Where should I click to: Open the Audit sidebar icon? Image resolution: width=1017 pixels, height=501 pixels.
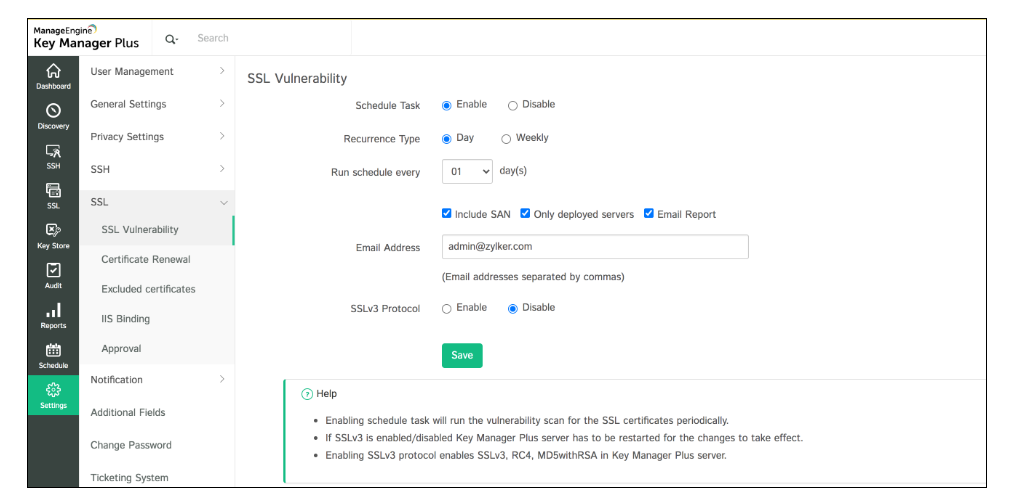pos(53,271)
